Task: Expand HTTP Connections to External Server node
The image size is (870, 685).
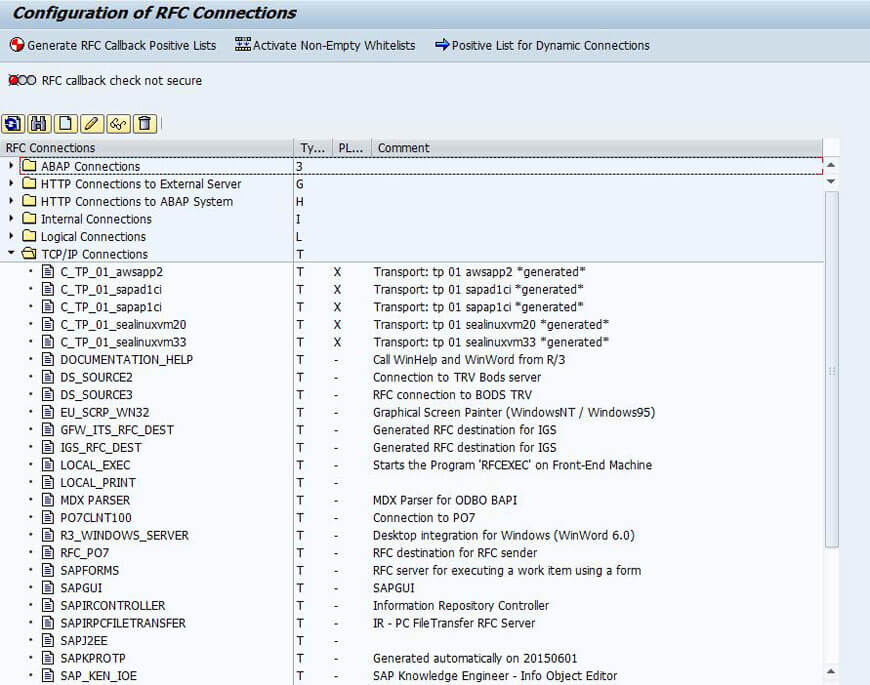Action: coord(11,184)
